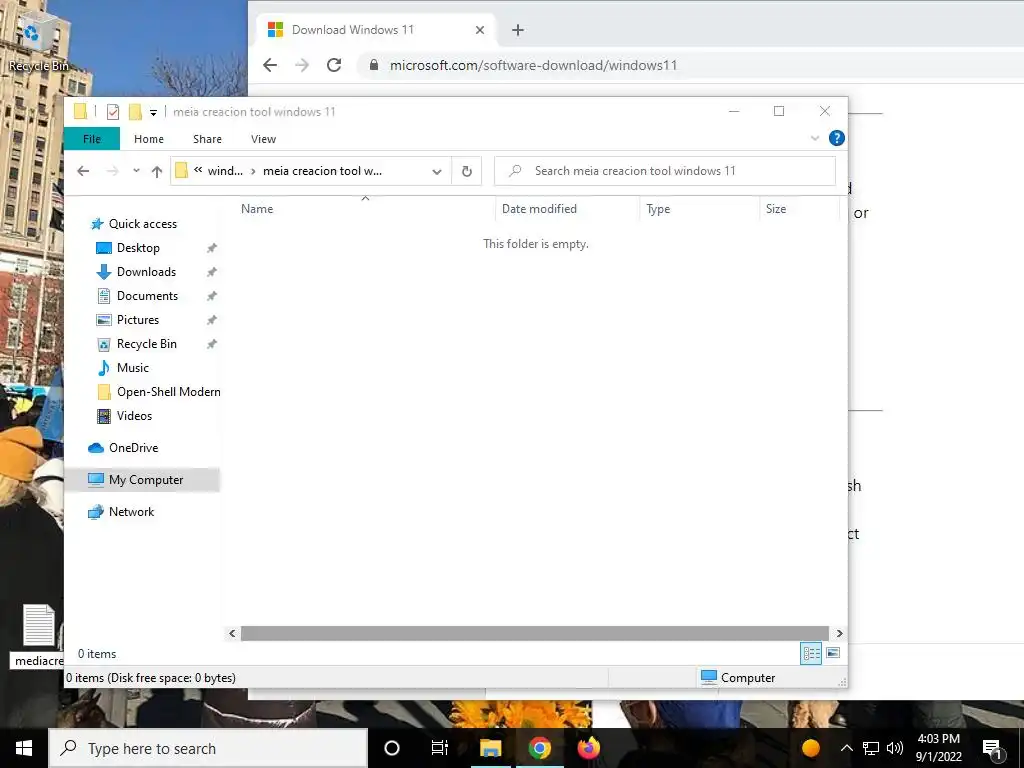Expand the ribbon with the chevron
Viewport: 1024px width, 768px height.
point(814,138)
